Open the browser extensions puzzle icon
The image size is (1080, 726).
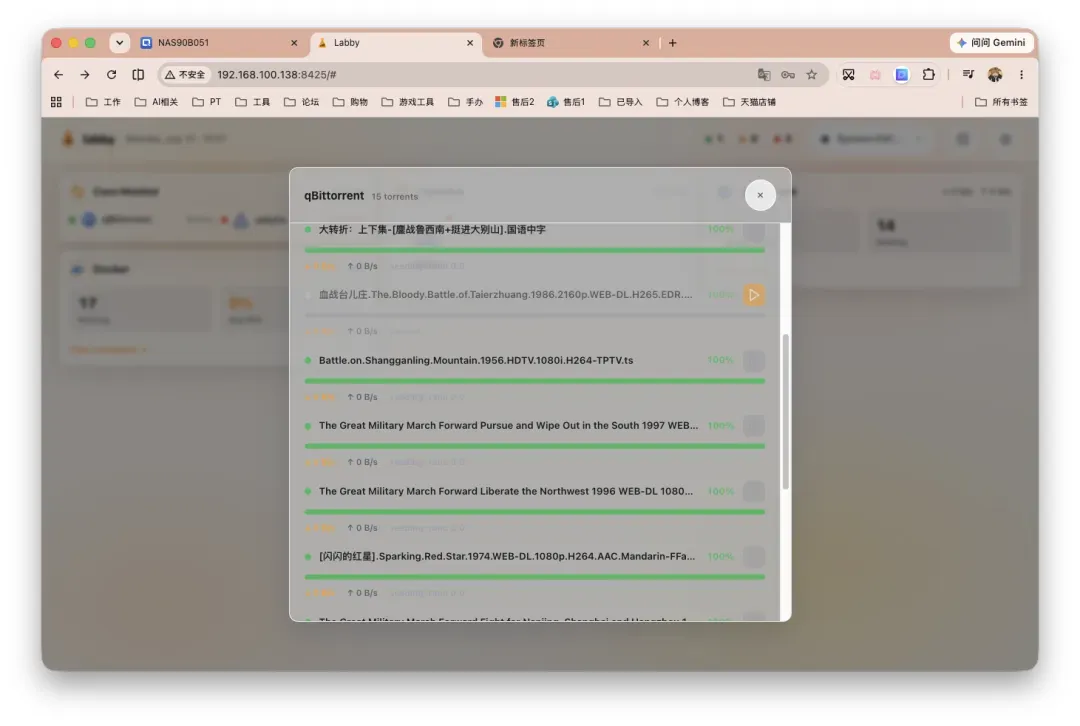[928, 74]
